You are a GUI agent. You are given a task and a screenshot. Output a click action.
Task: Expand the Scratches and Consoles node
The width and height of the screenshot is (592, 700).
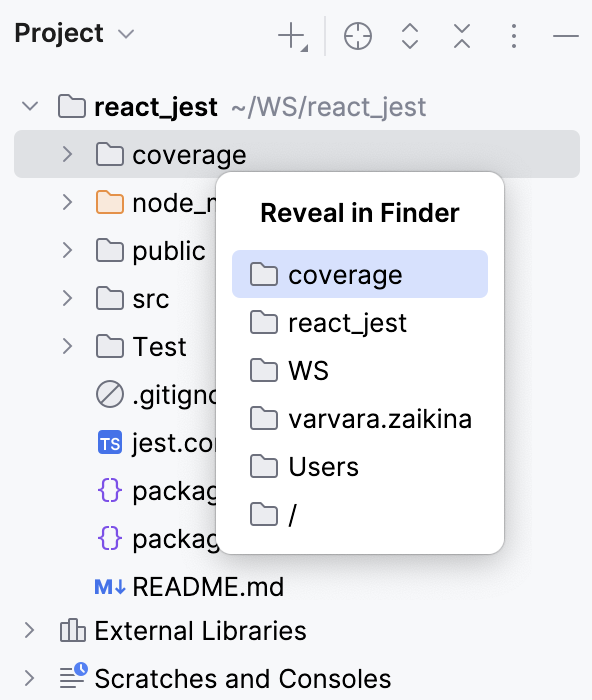pos(29,678)
